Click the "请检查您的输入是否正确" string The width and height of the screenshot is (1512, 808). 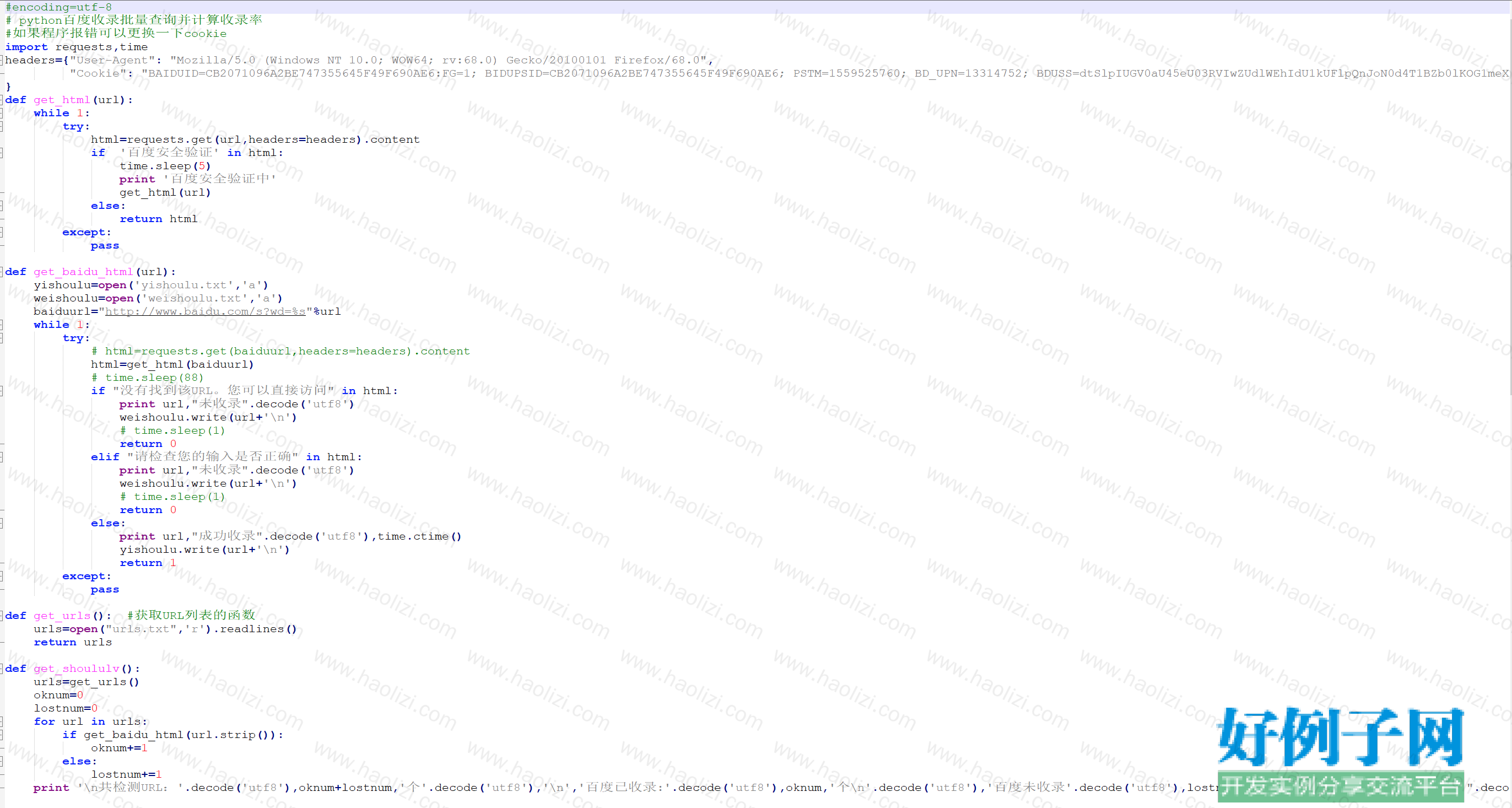click(213, 457)
